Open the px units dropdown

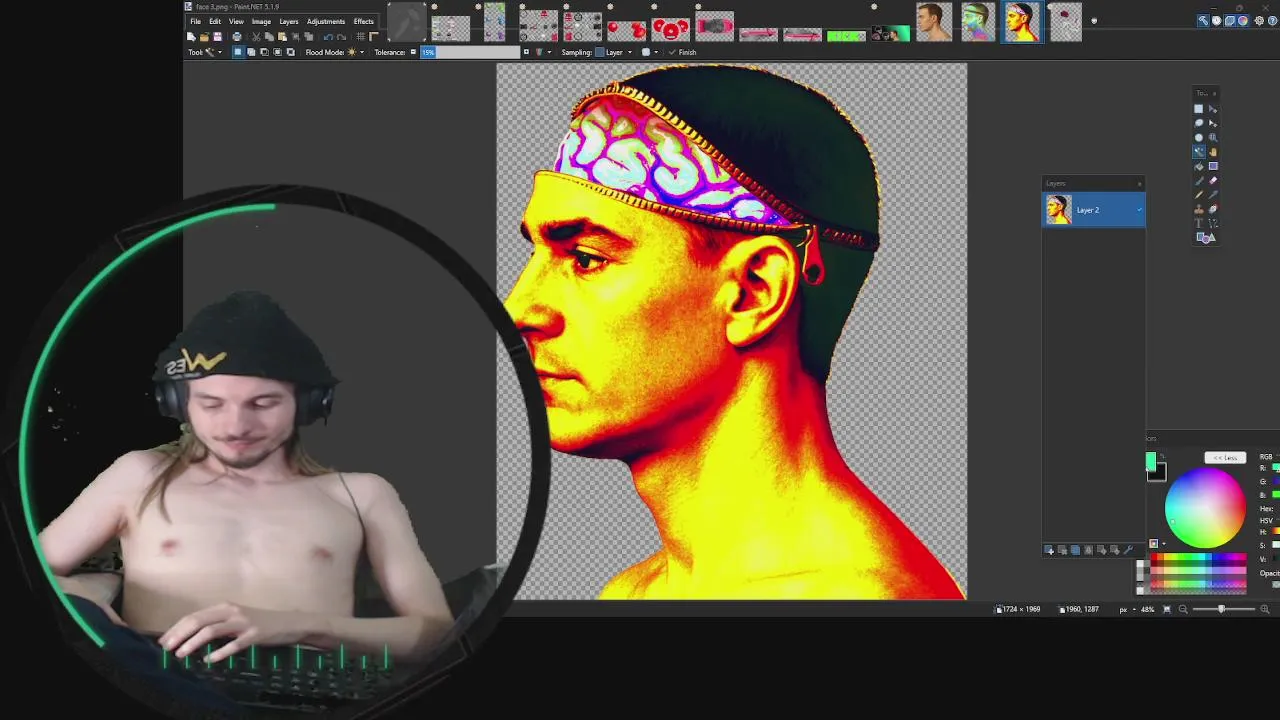tap(1128, 609)
